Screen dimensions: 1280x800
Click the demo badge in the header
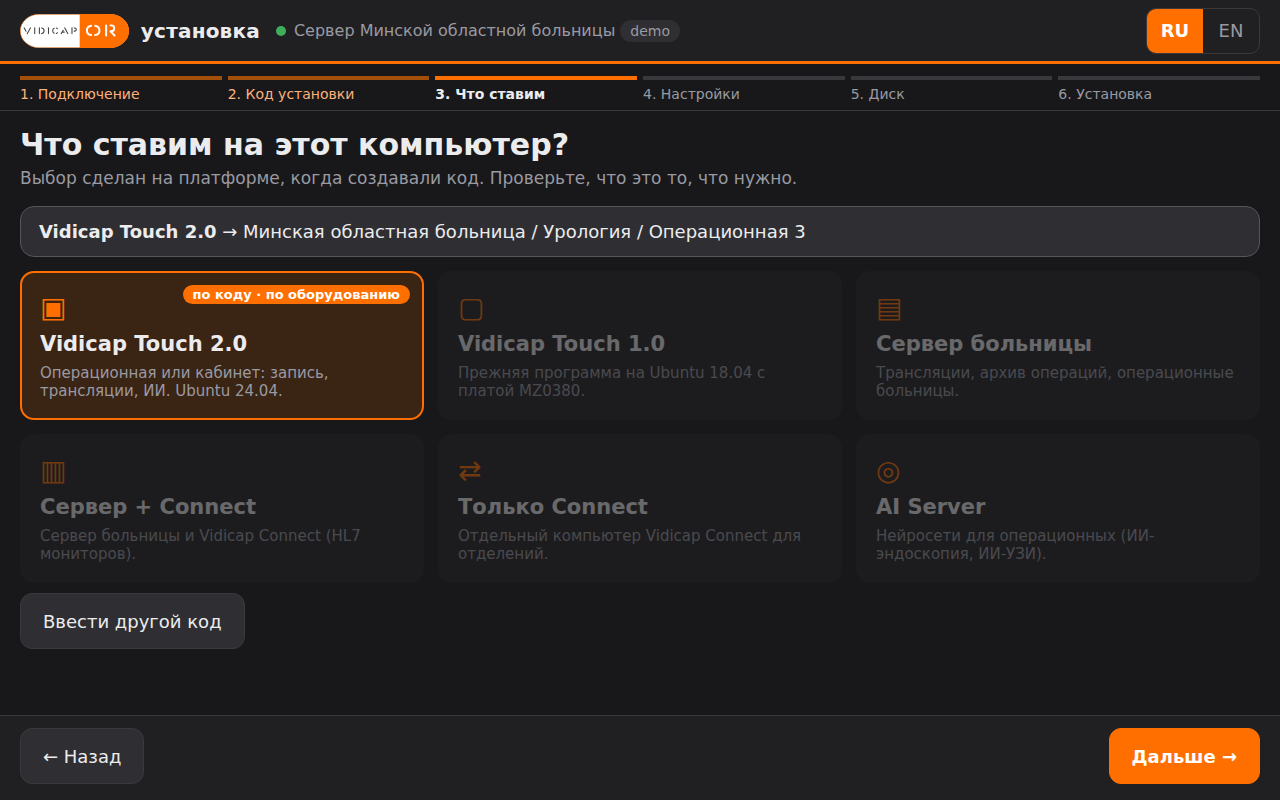click(x=650, y=31)
